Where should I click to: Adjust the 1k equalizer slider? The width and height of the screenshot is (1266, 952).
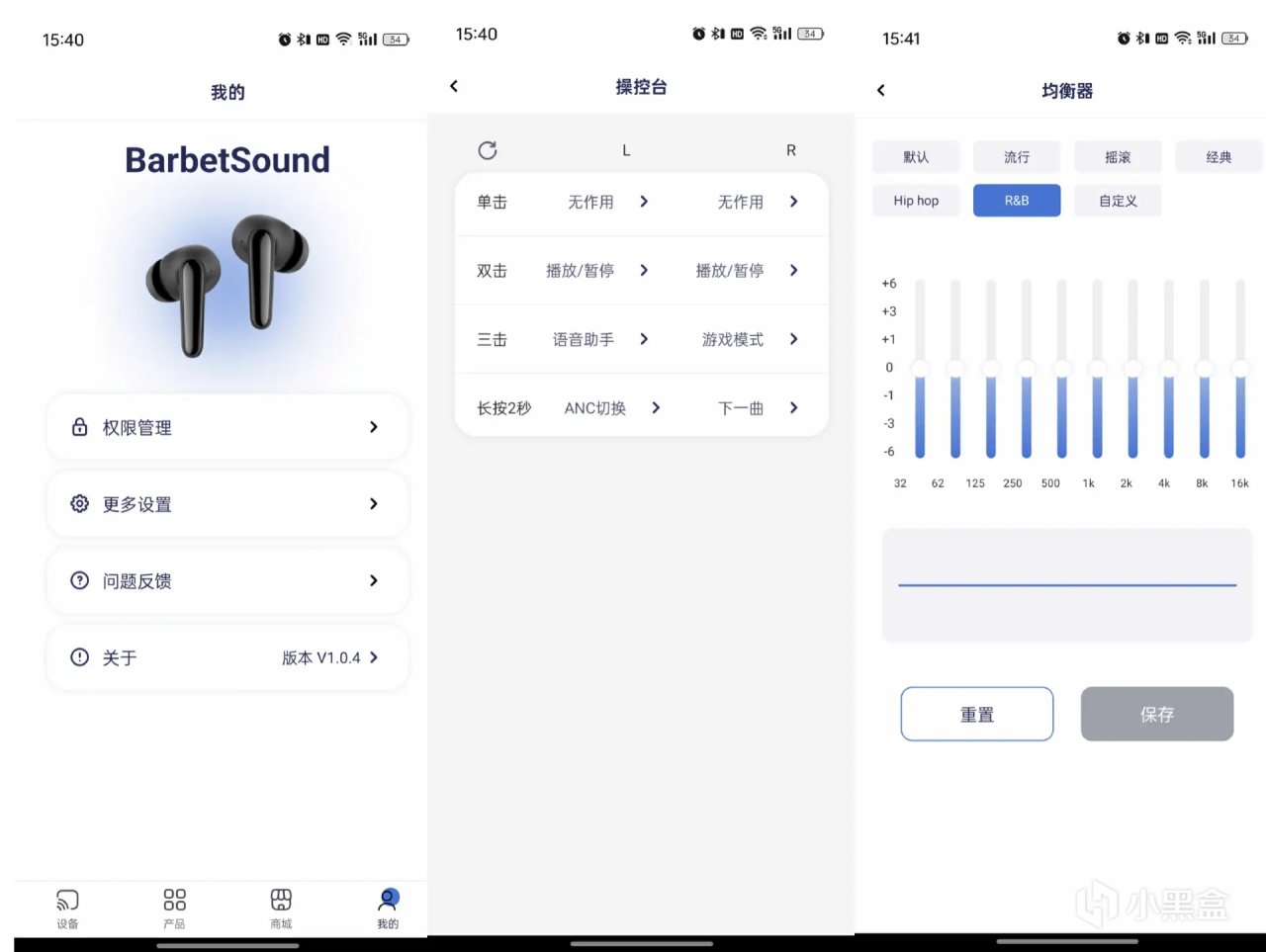pos(1098,369)
